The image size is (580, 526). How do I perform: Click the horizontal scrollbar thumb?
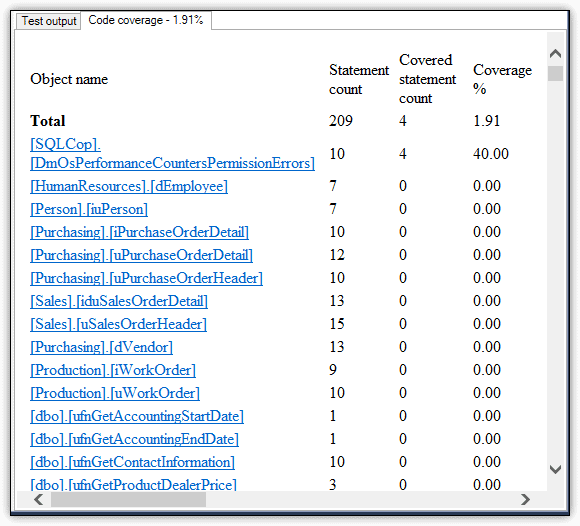(x=128, y=500)
